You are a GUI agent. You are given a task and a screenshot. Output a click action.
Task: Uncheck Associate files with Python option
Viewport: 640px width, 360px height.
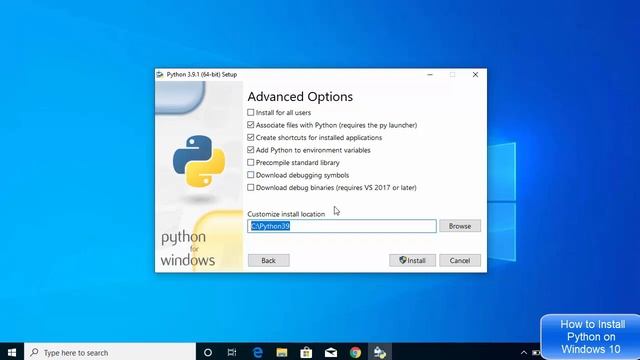251,125
